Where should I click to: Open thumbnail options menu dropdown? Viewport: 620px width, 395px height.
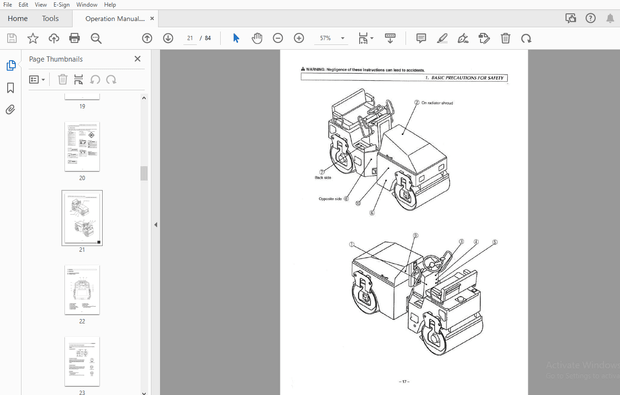tap(37, 80)
